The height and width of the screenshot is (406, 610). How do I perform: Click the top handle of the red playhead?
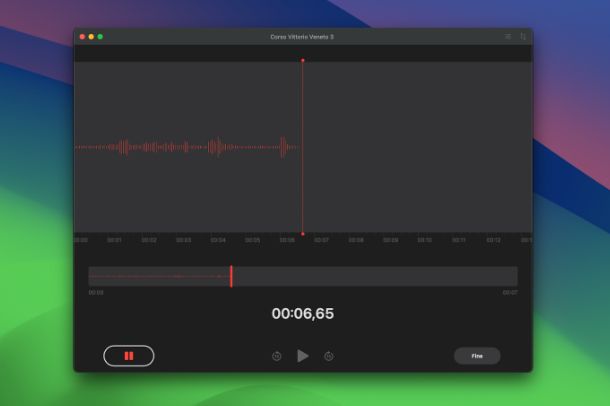(303, 60)
